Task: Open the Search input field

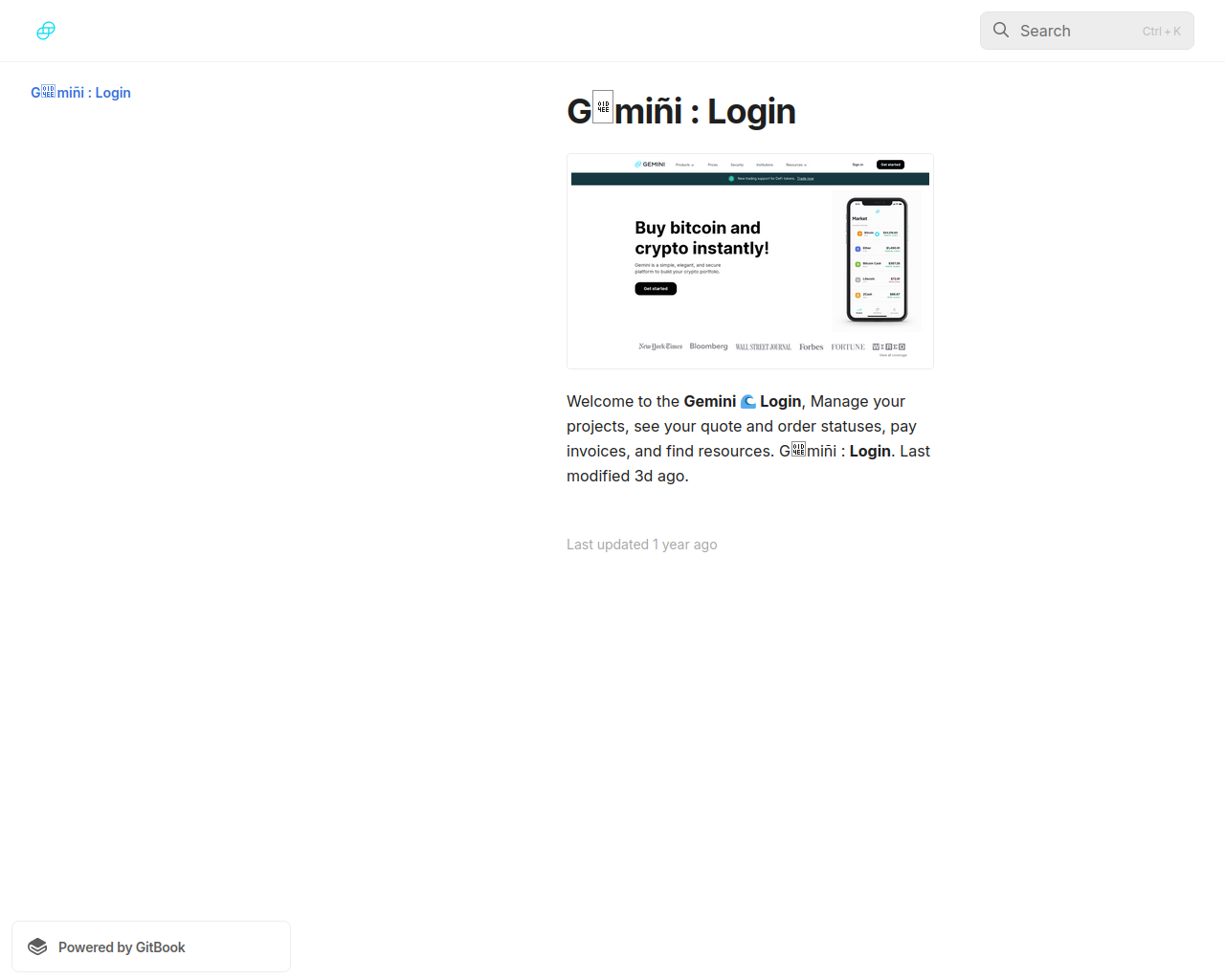Action: tap(1087, 31)
